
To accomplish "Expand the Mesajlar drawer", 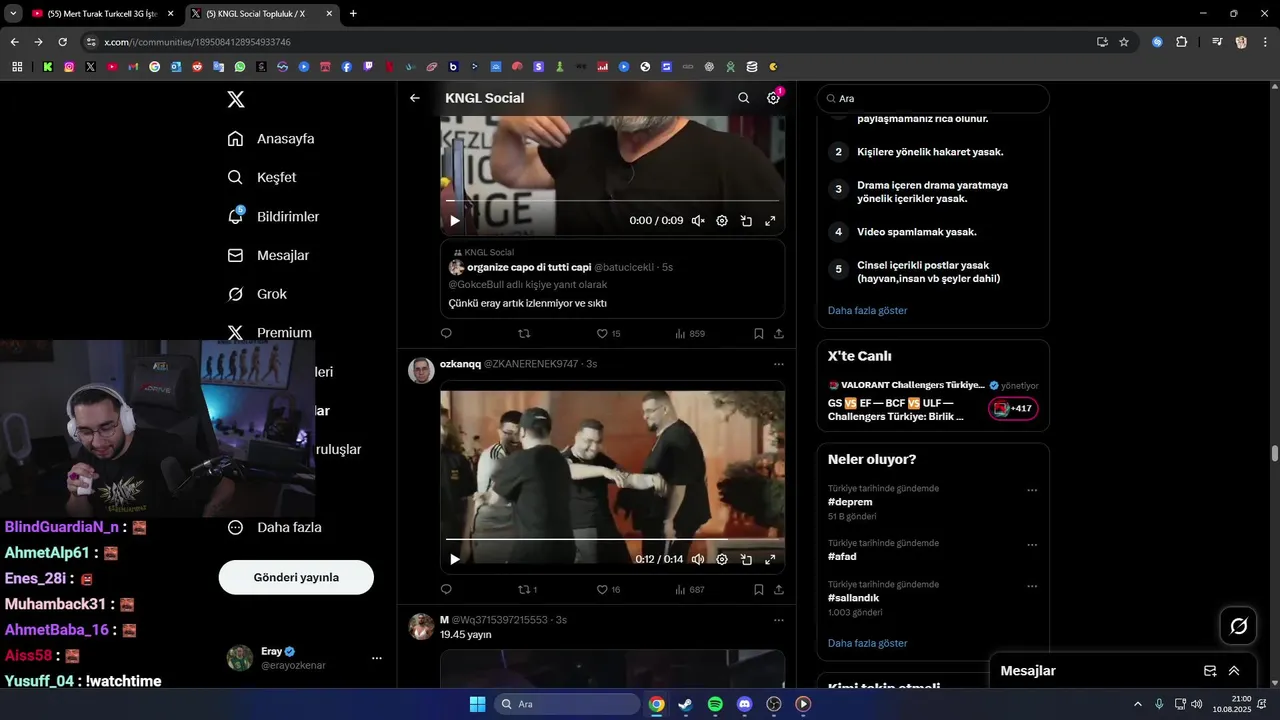I will point(1234,671).
